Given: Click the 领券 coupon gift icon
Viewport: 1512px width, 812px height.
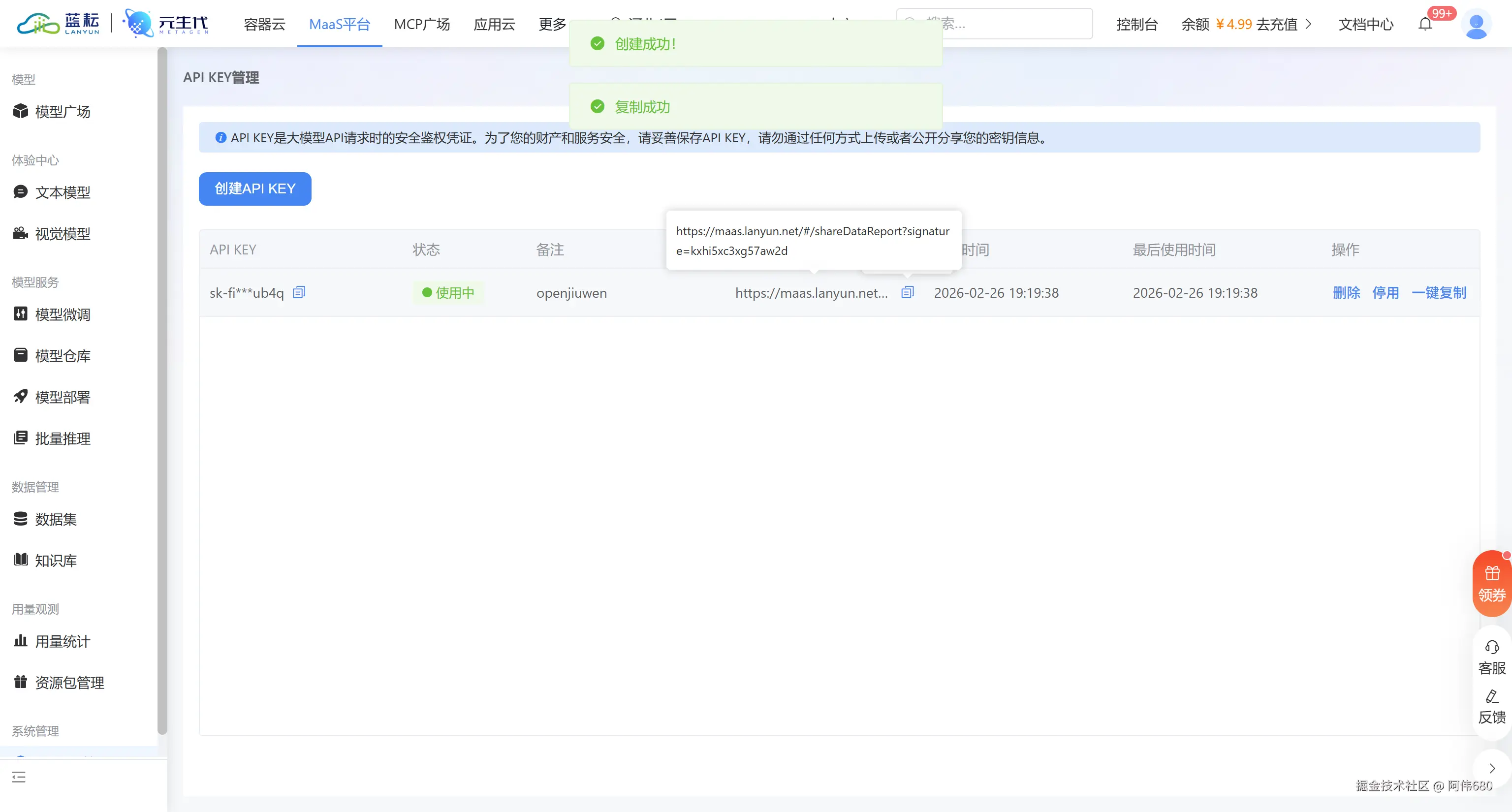Looking at the screenshot, I should pos(1491,573).
